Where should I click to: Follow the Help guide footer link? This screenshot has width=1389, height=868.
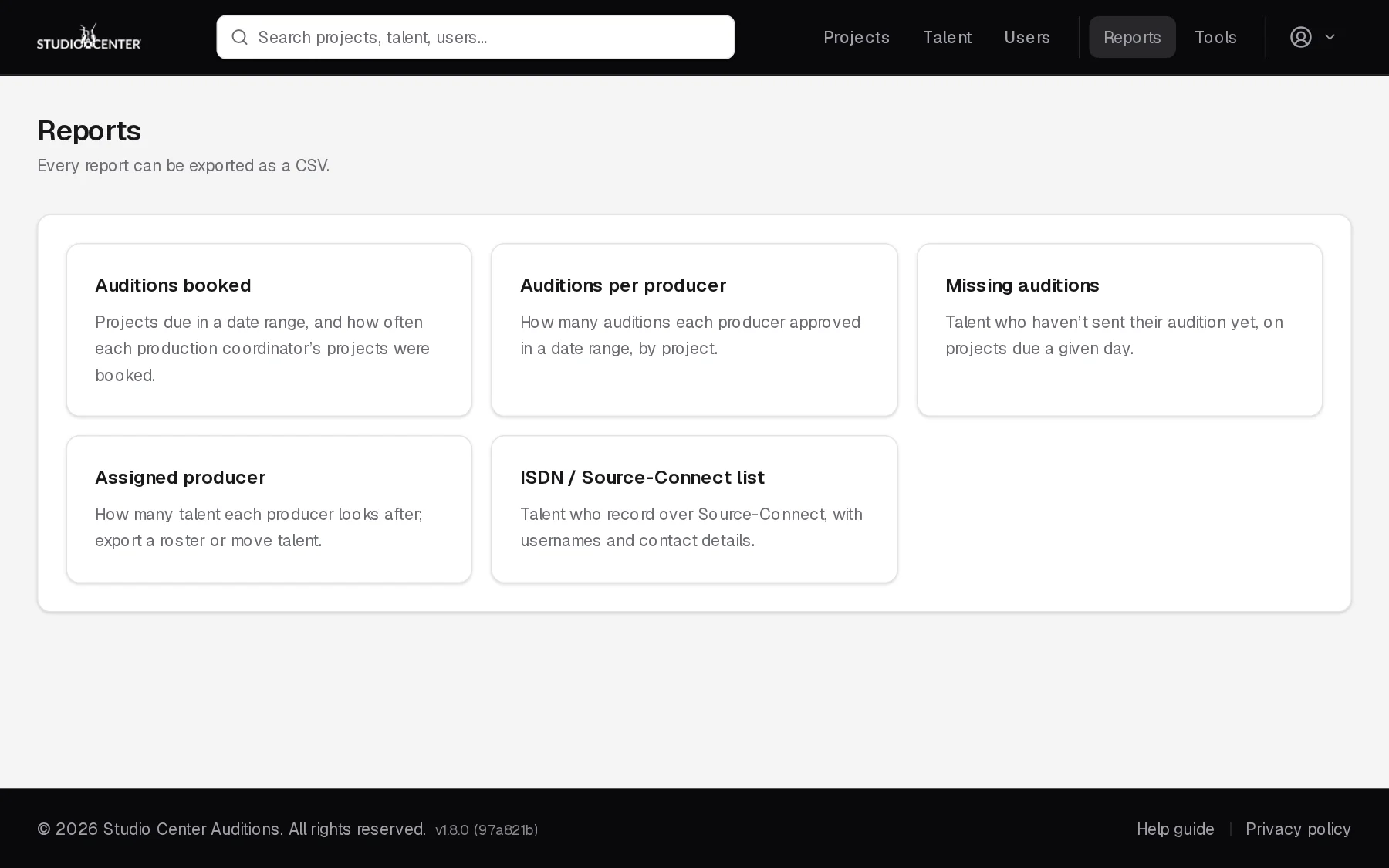1175,829
